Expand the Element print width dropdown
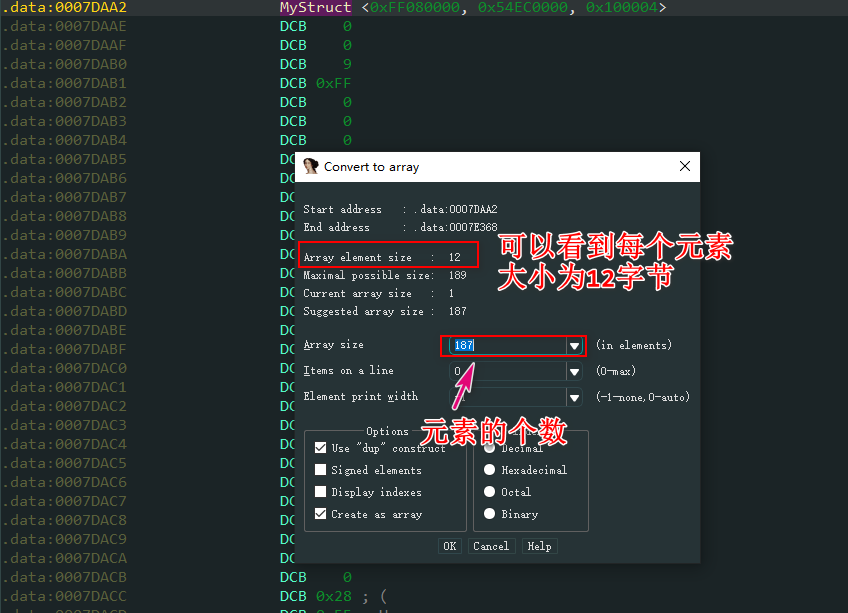Viewport: 848px width, 613px height. click(575, 398)
